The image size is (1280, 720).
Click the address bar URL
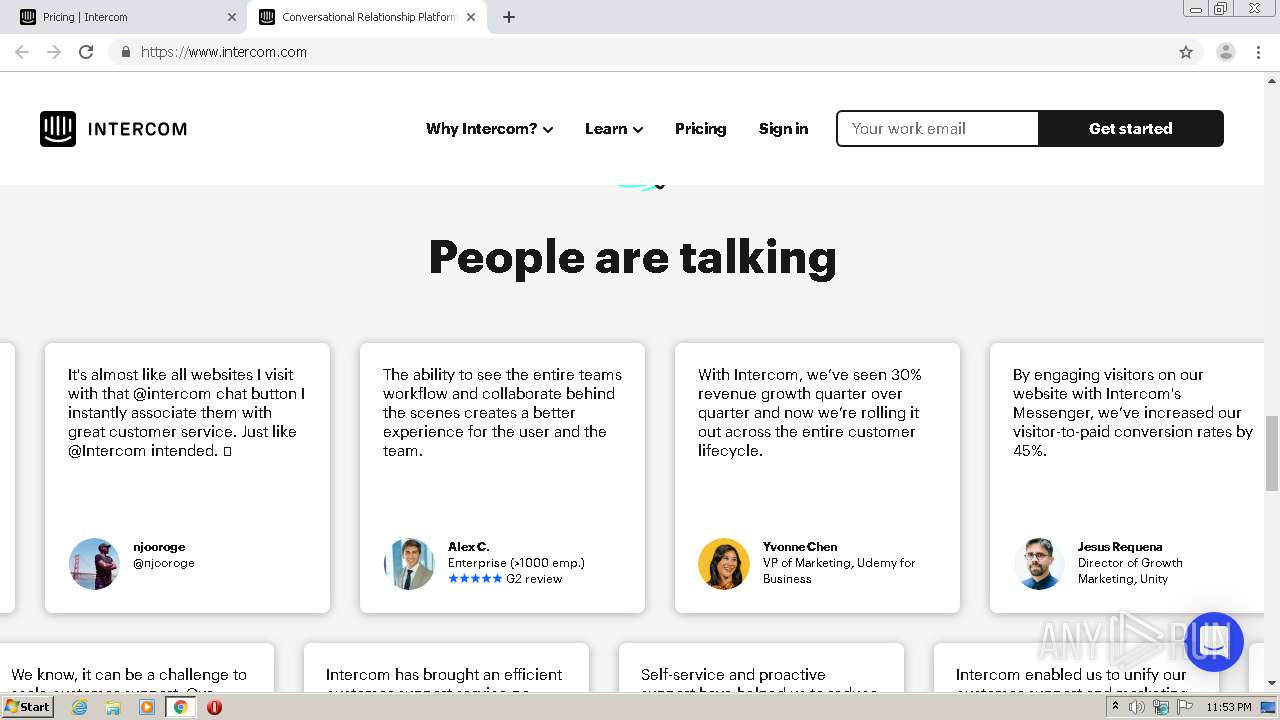pos(224,52)
